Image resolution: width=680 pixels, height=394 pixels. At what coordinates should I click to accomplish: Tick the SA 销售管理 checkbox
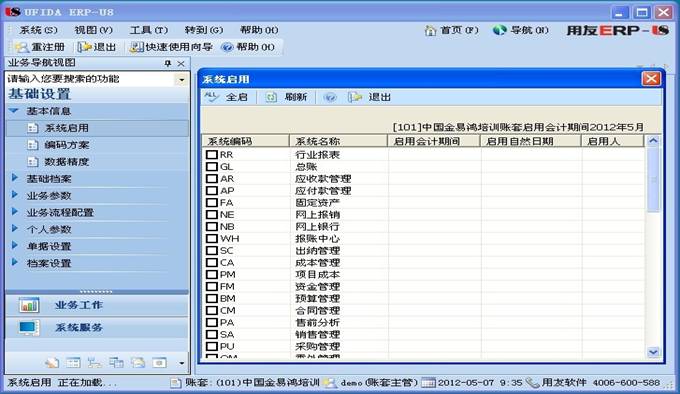point(212,334)
